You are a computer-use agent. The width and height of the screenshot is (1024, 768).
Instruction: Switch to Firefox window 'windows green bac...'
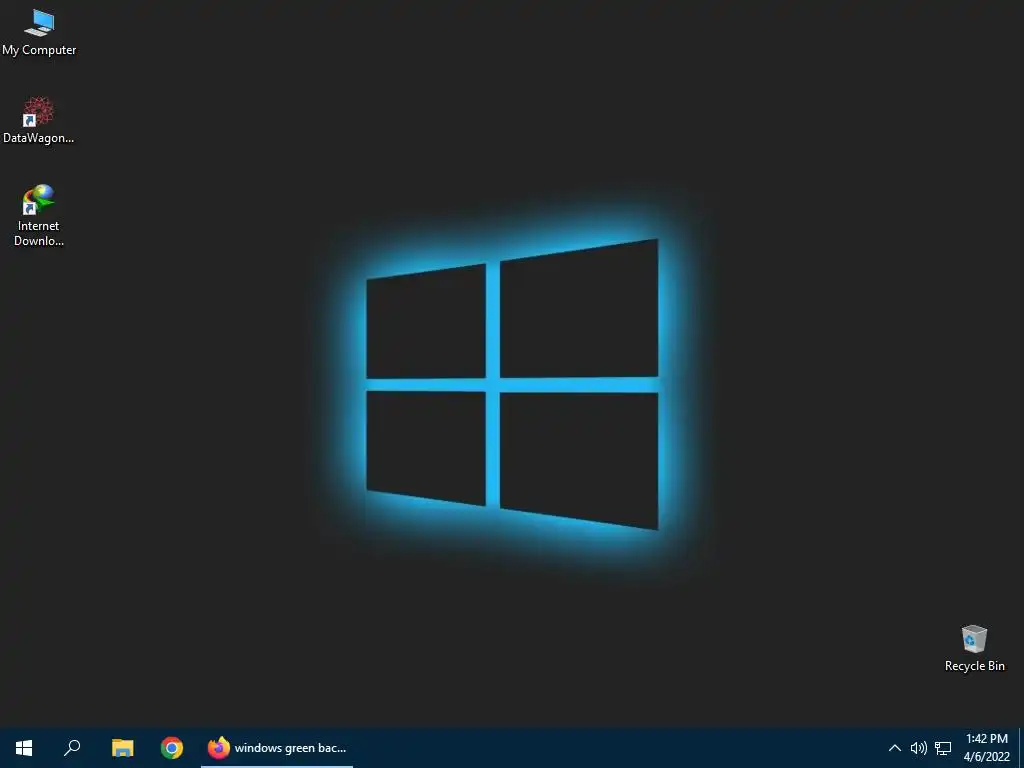tap(277, 748)
